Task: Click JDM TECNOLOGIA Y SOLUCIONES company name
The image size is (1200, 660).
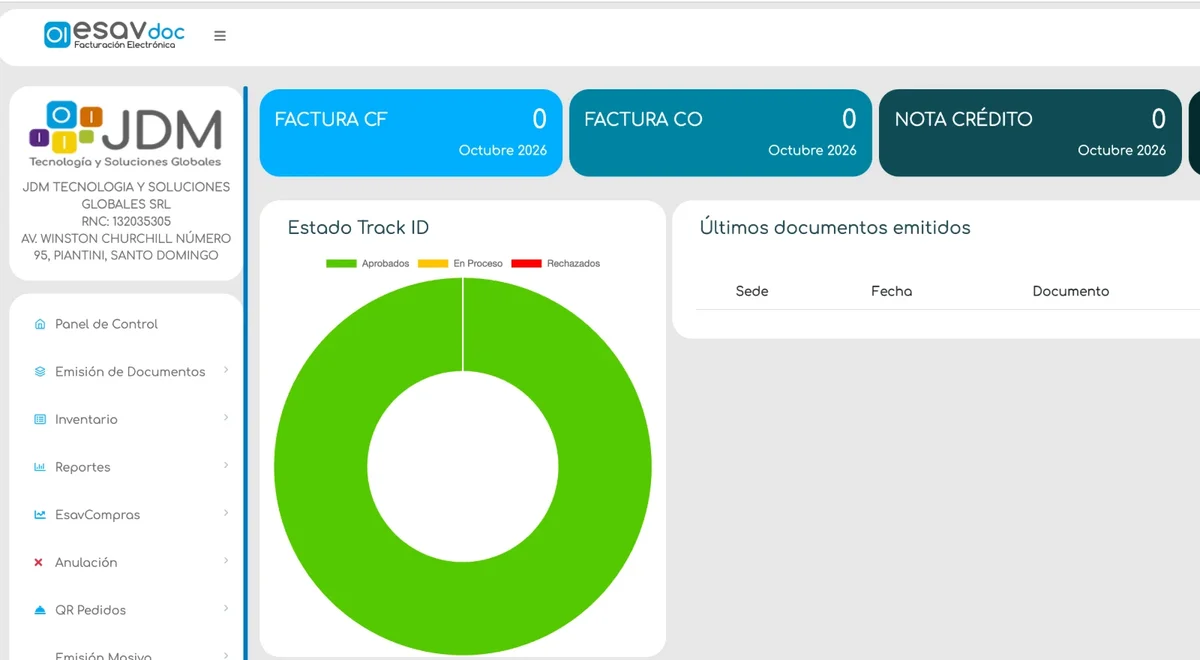Action: 126,195
